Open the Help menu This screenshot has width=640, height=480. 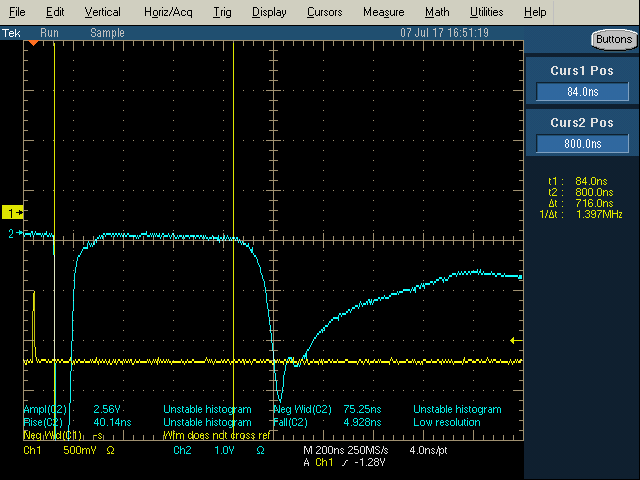point(535,12)
